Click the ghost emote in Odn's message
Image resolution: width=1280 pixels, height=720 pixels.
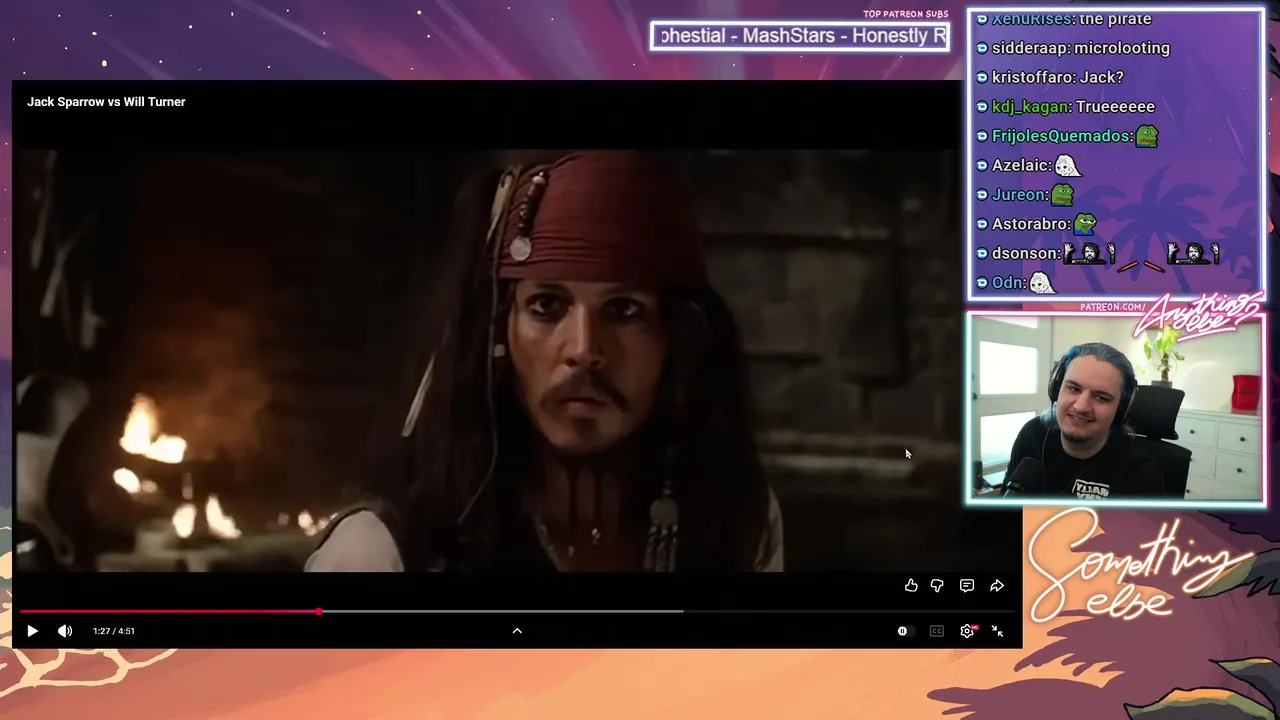point(1041,283)
